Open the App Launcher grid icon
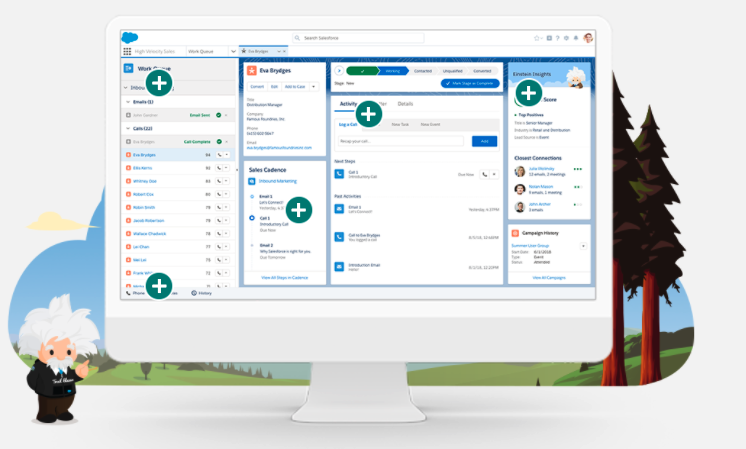The width and height of the screenshot is (746, 449). click(x=127, y=51)
